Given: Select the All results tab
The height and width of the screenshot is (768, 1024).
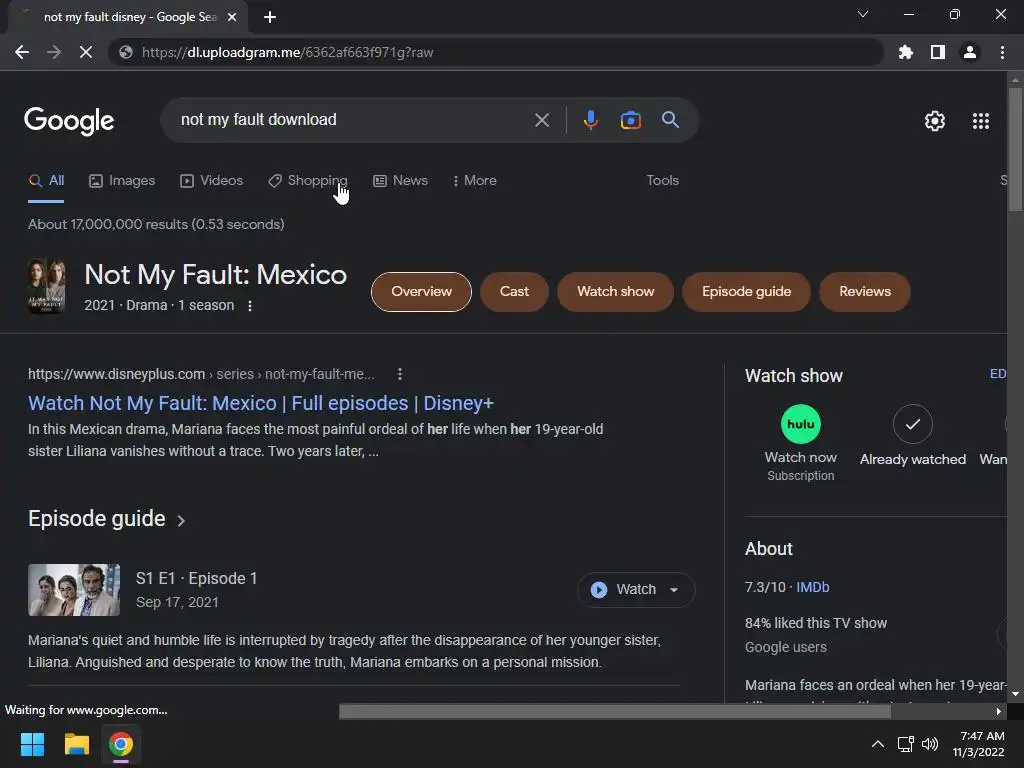Looking at the screenshot, I should 46,181.
